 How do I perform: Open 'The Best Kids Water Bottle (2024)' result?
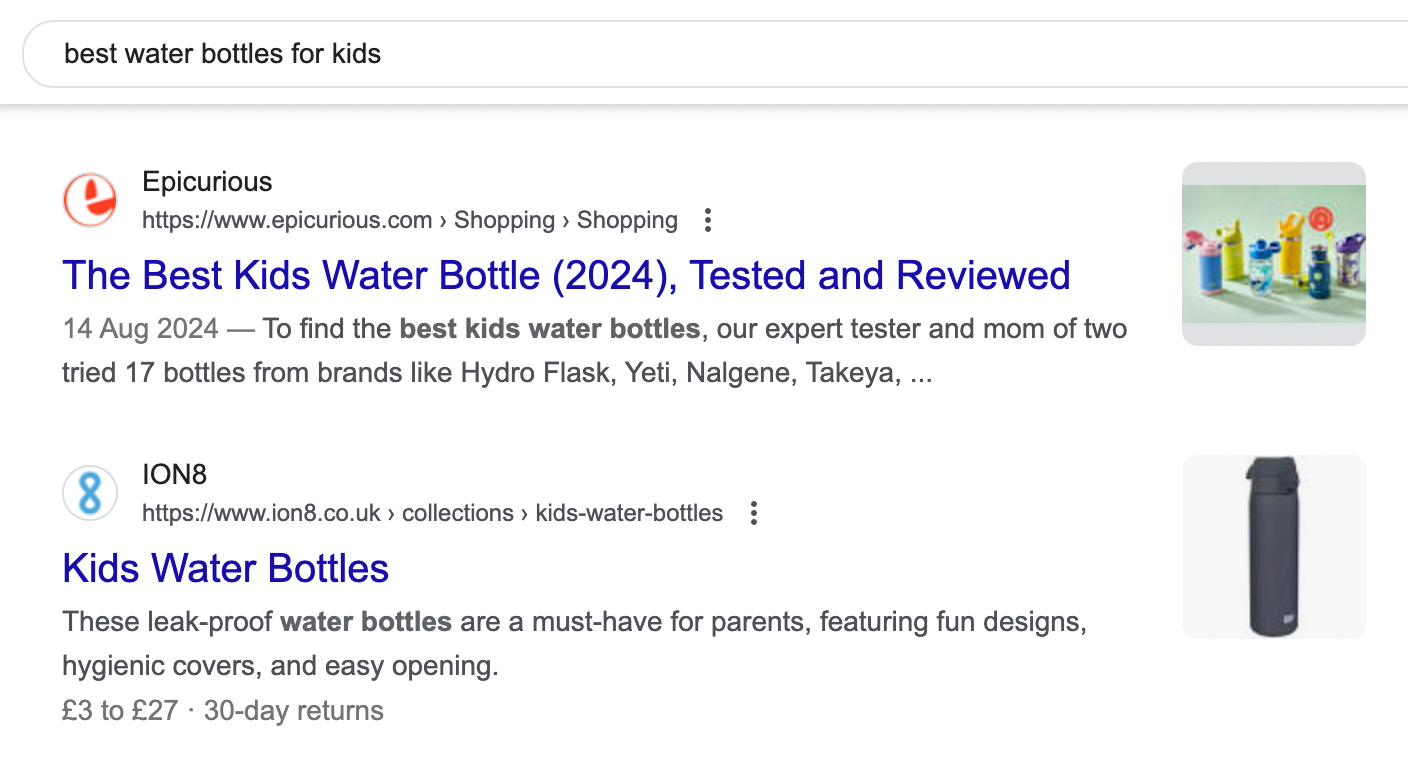566,275
